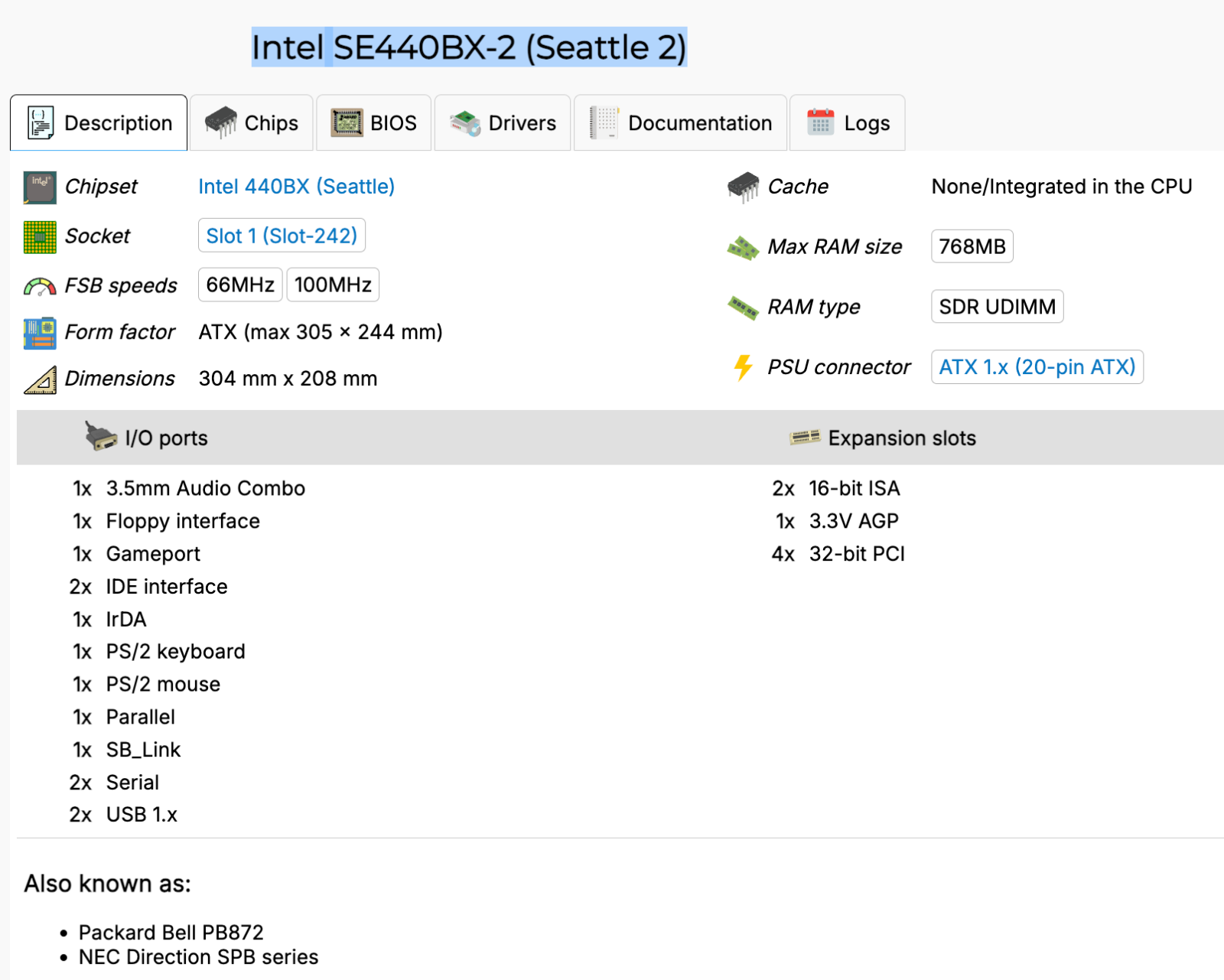Click the PSU connector lightning bolt icon
Viewport: 1224px width, 980px height.
click(743, 367)
